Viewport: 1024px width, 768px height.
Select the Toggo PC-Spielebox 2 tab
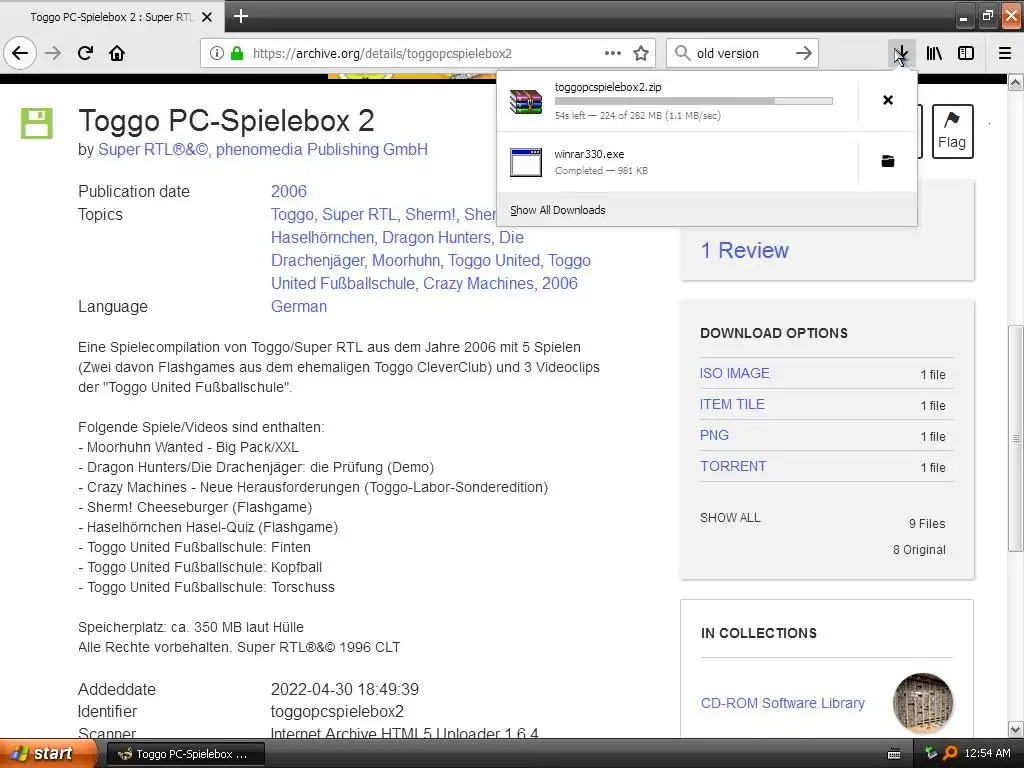pyautogui.click(x=111, y=17)
